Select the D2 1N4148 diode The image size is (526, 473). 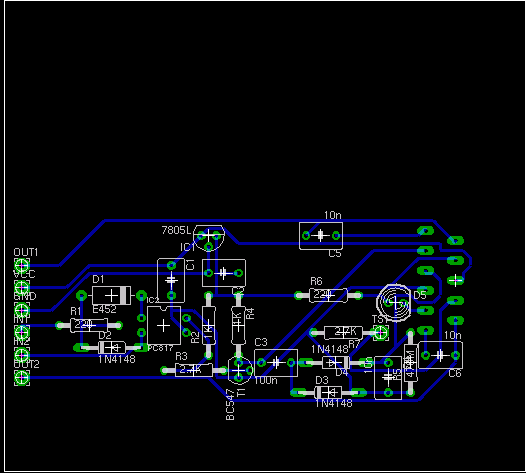[x=112, y=348]
